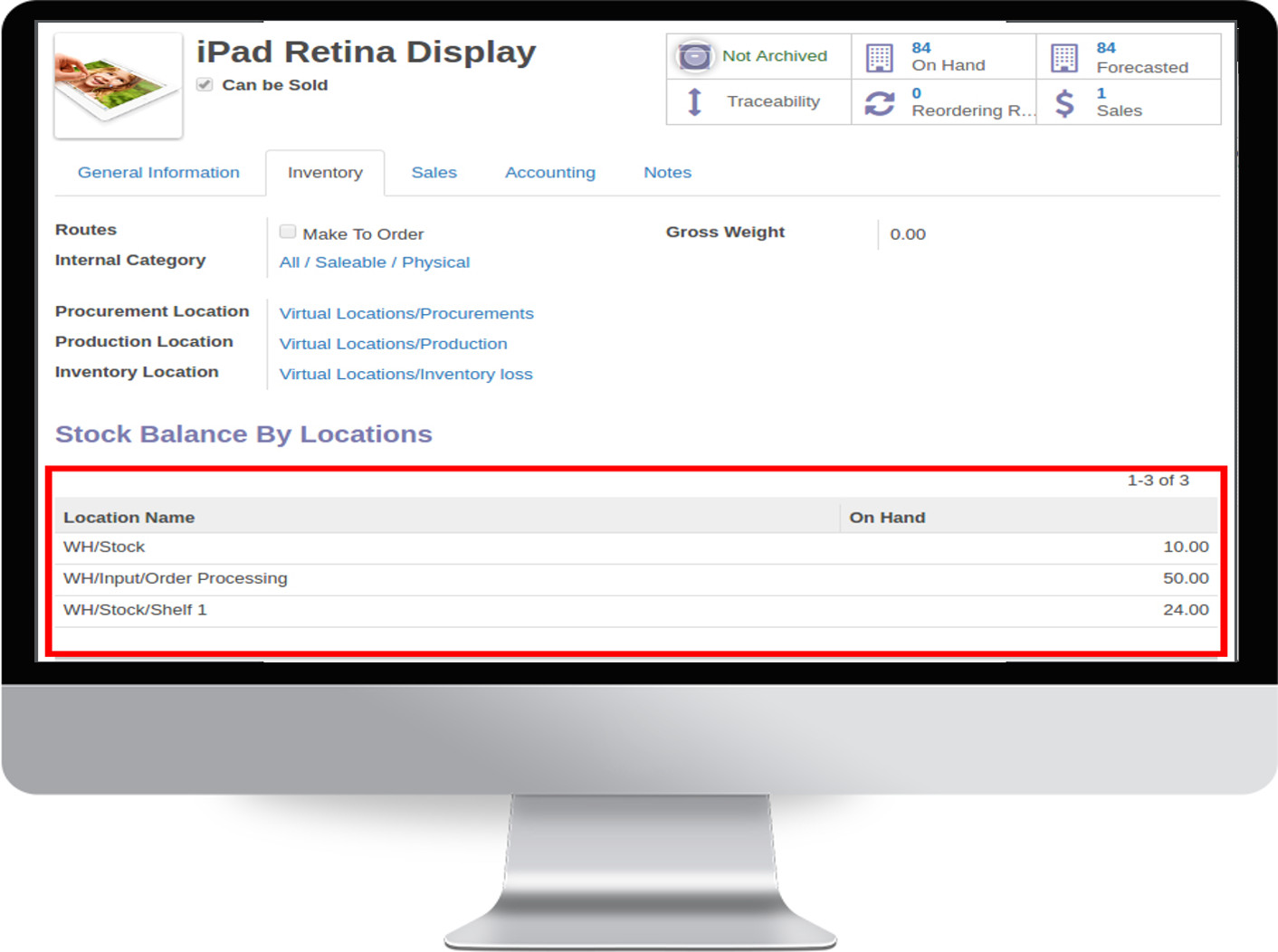The height and width of the screenshot is (952, 1278).
Task: Click the Routes field label
Action: coord(86,230)
